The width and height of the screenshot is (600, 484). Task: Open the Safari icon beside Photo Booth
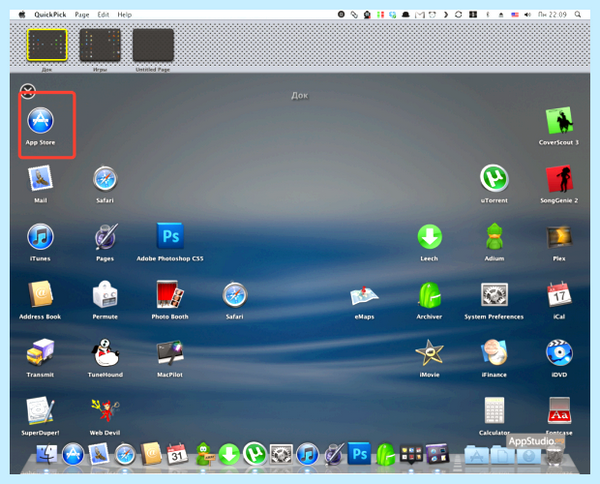coord(235,295)
